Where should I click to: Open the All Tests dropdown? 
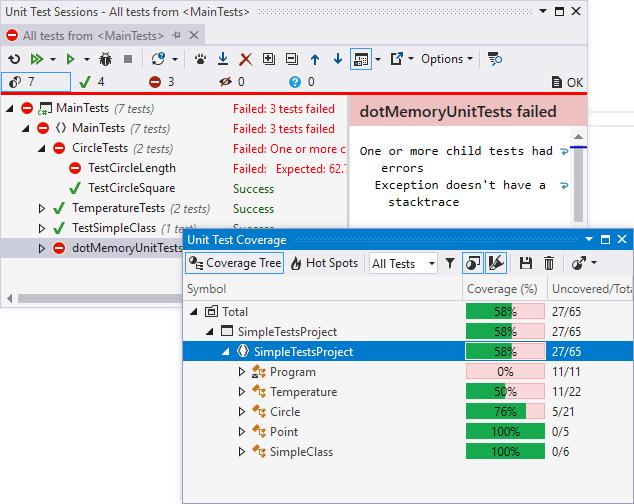[403, 263]
